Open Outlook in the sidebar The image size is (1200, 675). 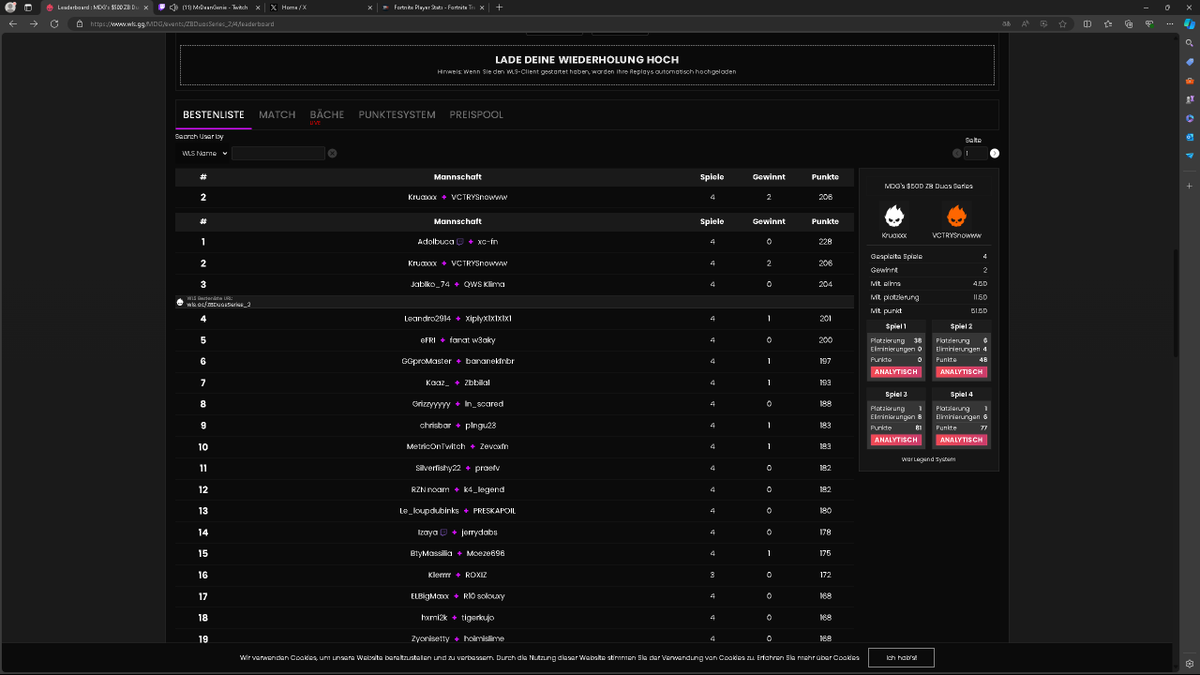click(x=1189, y=137)
